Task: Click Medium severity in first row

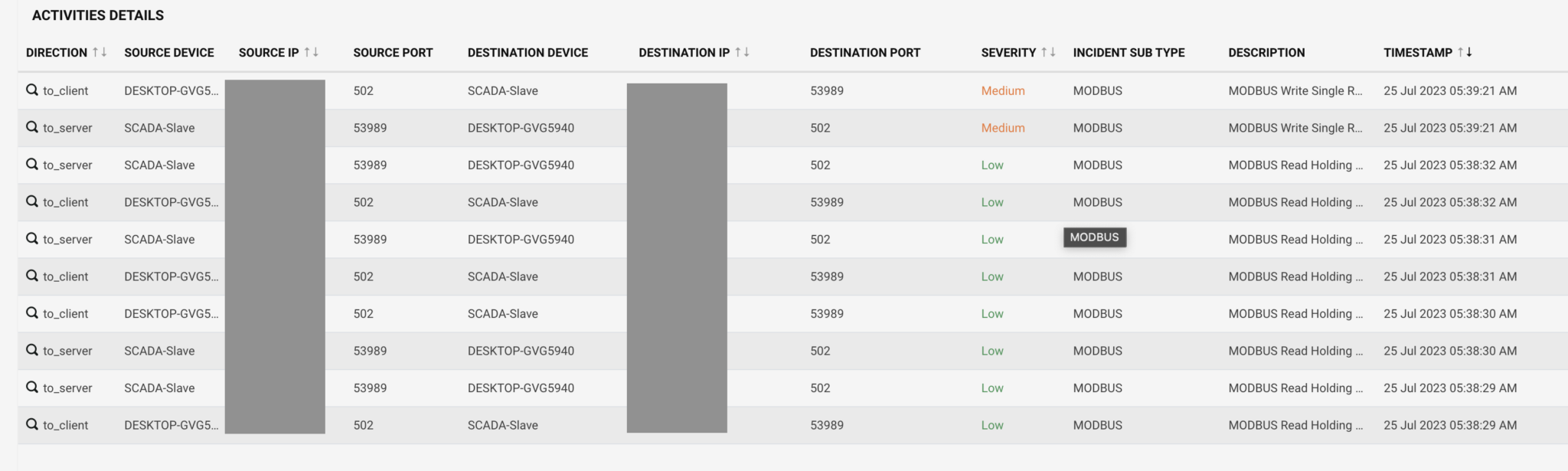Action: click(1003, 90)
